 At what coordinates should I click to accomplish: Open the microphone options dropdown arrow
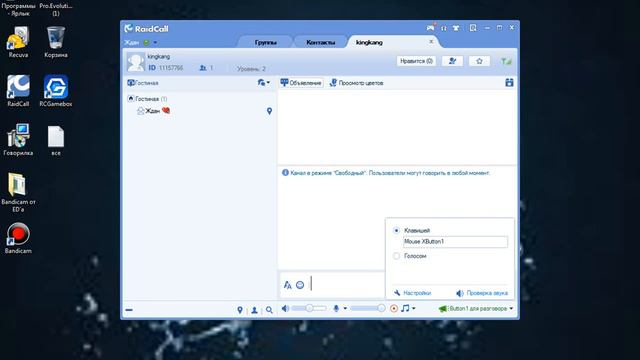[x=345, y=309]
